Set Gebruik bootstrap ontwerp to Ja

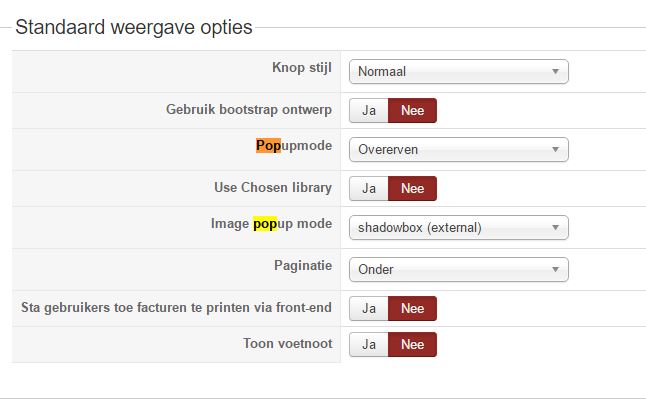pyautogui.click(x=369, y=110)
